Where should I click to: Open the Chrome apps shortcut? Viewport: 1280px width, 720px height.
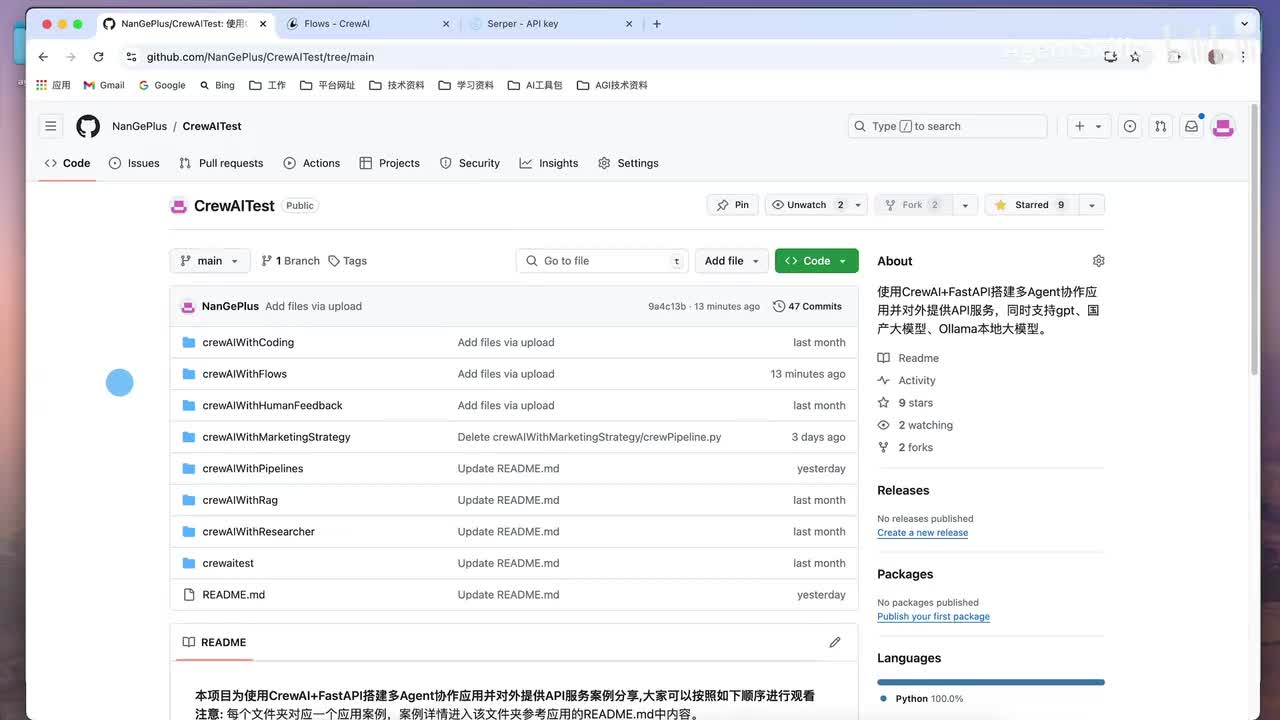53,85
